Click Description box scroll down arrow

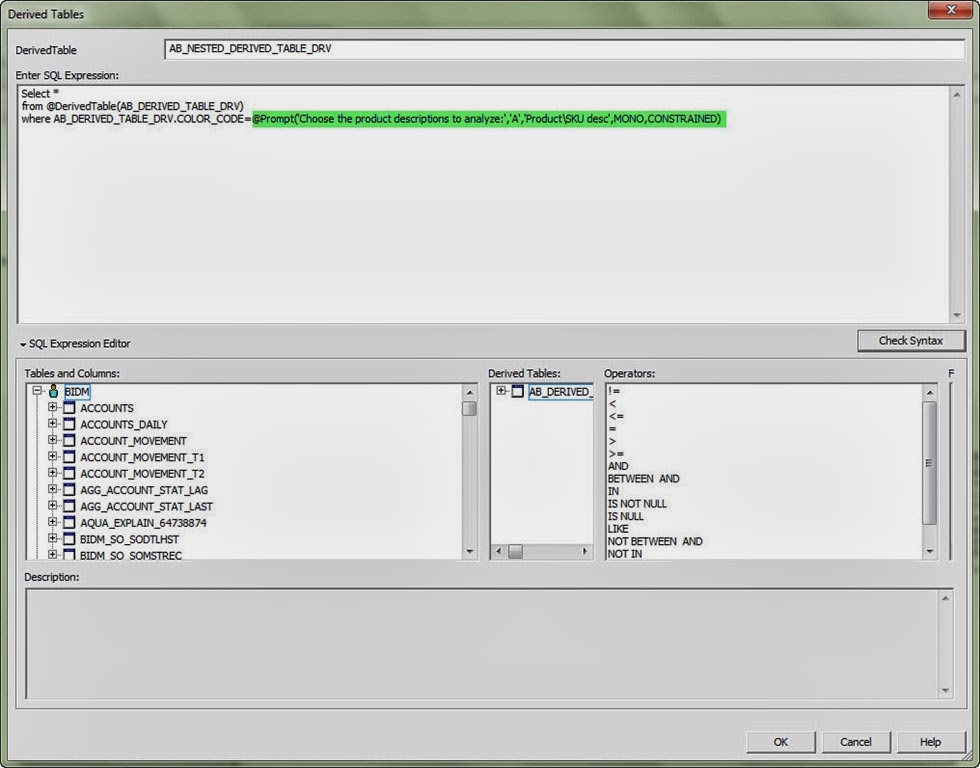coord(945,691)
